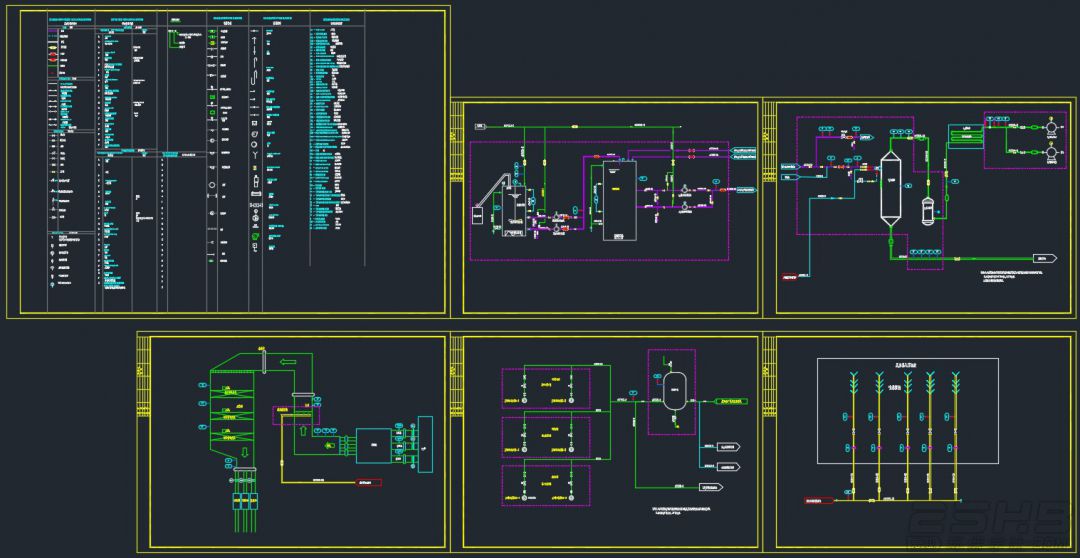Select the top magenta dashed box in bottom-middle sheet
The image size is (1080, 558).
[x=546, y=389]
